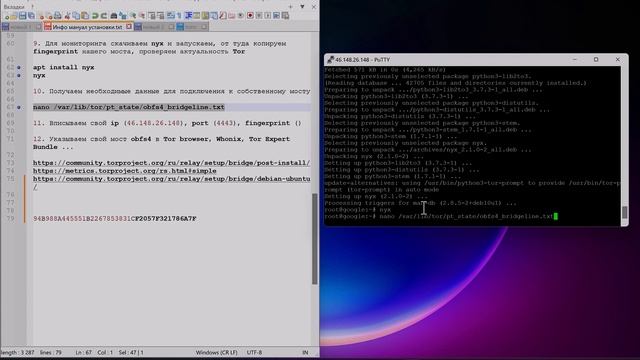This screenshot has width=640, height=360.
Task: Click the fingerprint hash on line 79
Action: 115,219
